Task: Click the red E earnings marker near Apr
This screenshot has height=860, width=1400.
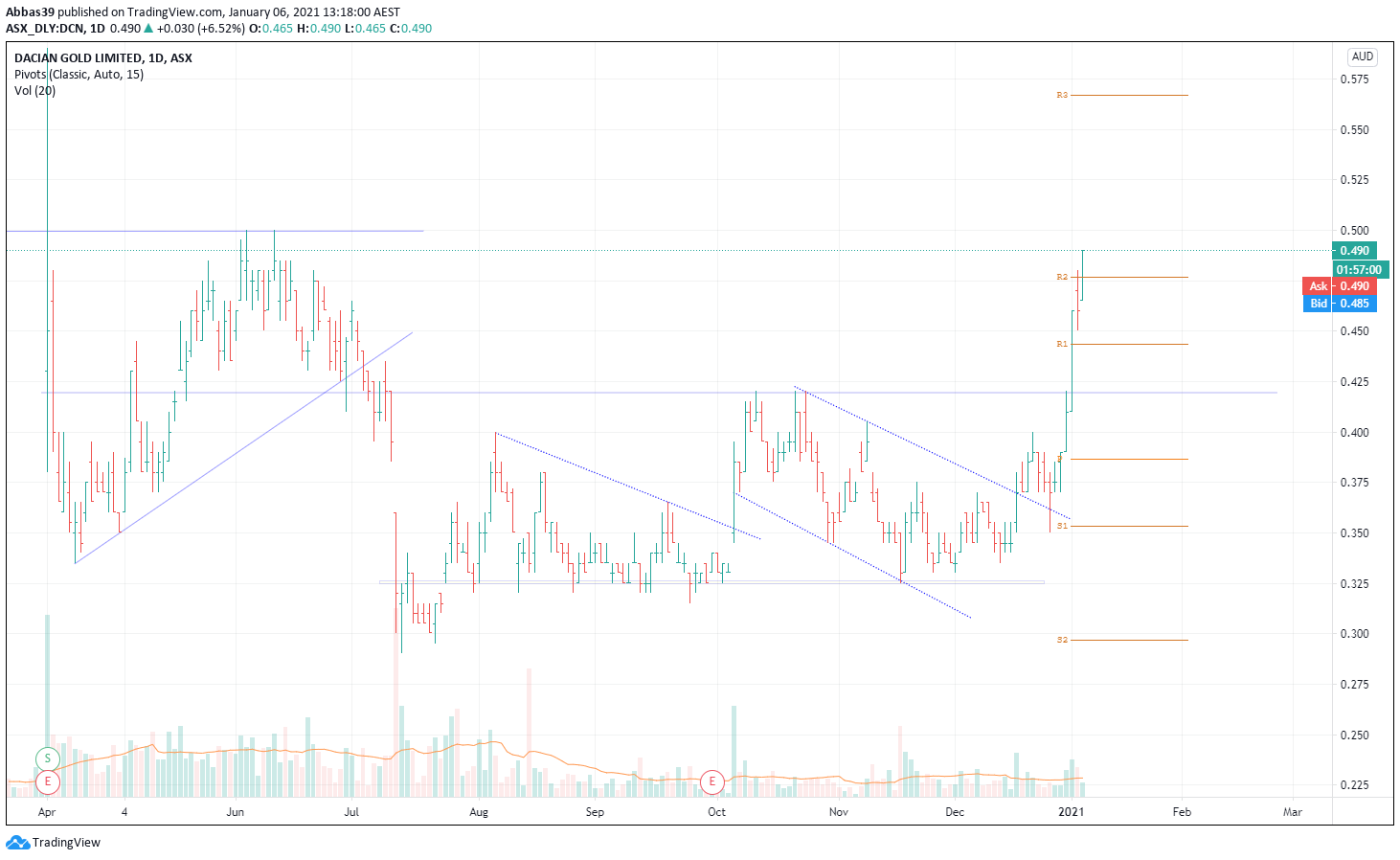Action: pos(47,781)
